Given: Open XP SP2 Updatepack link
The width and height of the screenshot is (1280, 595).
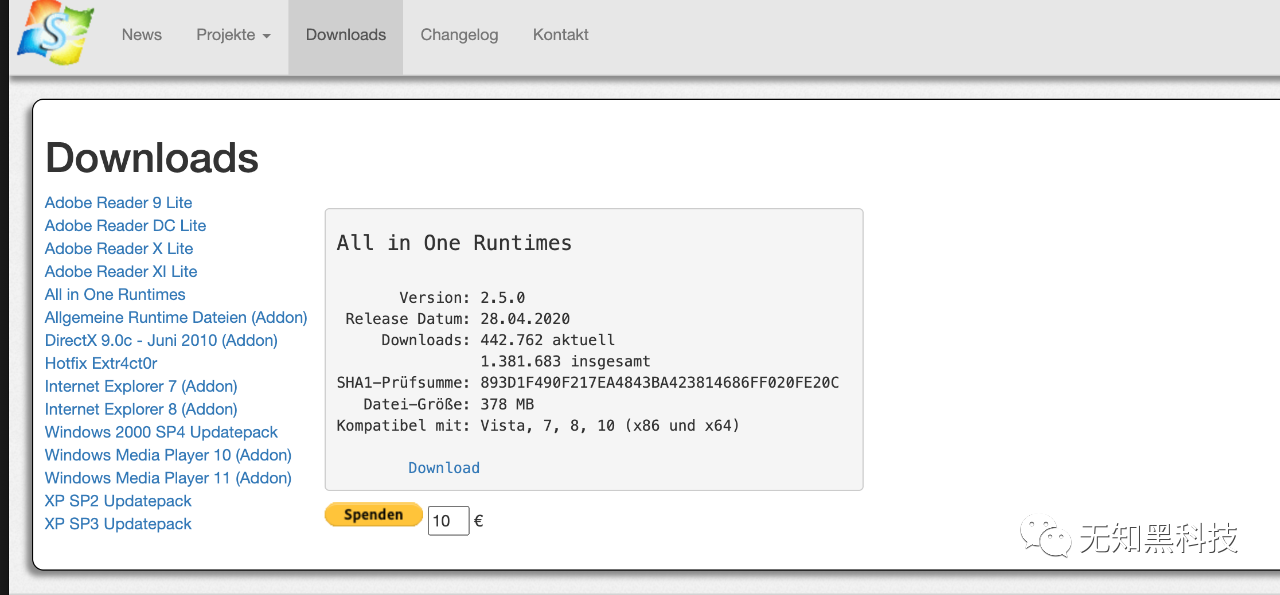Looking at the screenshot, I should tap(118, 502).
